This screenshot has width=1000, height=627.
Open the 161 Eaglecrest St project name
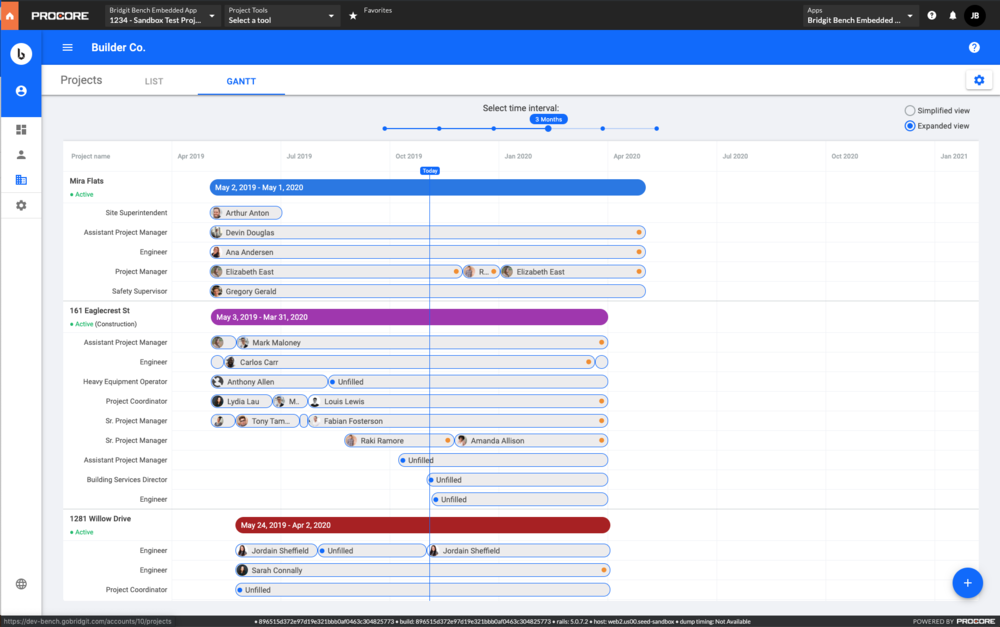pos(99,311)
